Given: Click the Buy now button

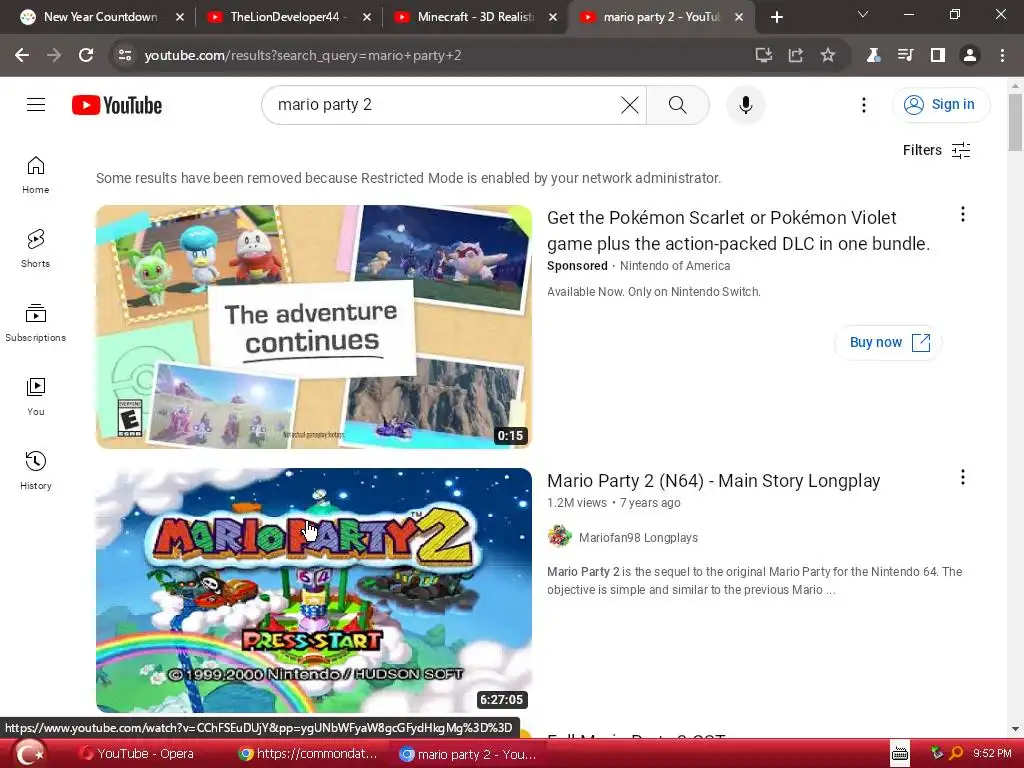Looking at the screenshot, I should pyautogui.click(x=889, y=342).
